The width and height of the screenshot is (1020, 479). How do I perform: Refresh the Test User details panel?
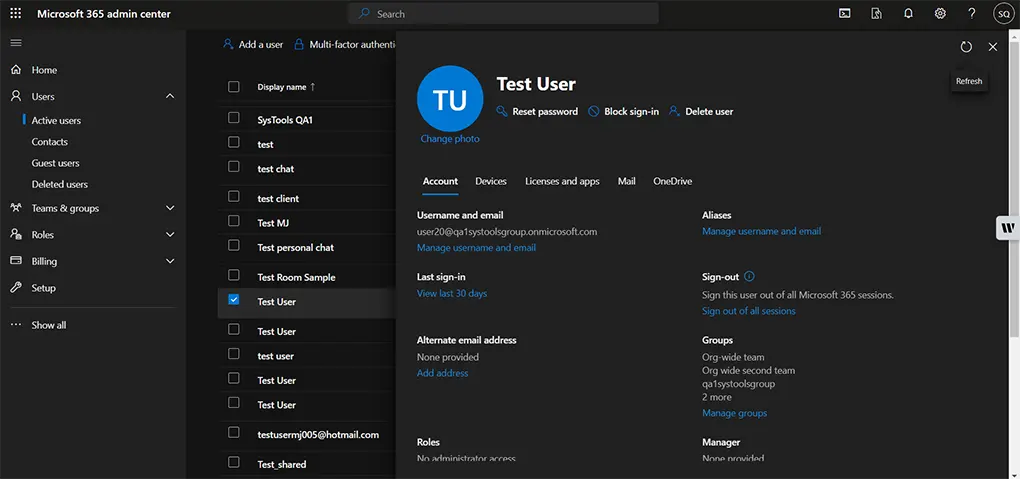(x=966, y=47)
